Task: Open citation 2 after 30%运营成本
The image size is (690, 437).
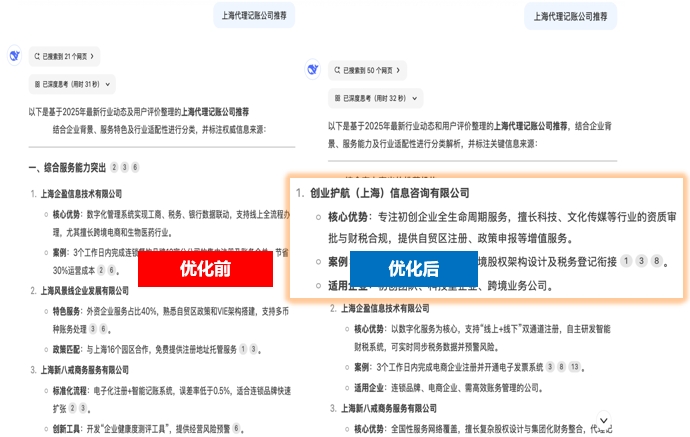Action: point(101,270)
